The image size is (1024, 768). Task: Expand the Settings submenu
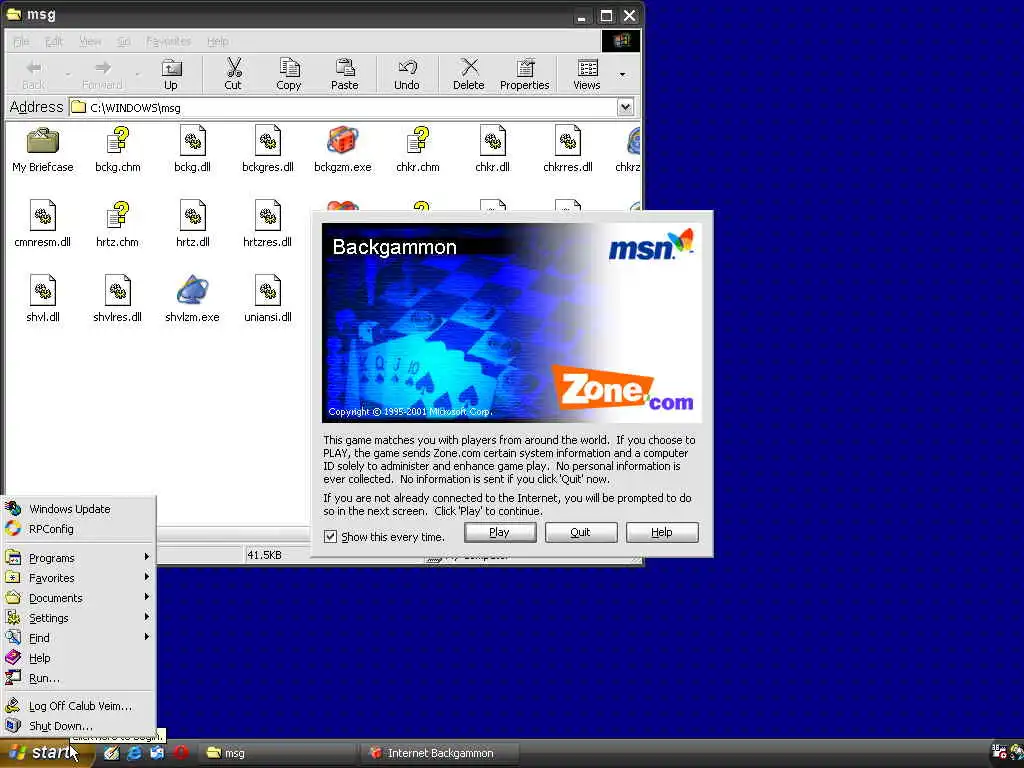pyautogui.click(x=78, y=618)
